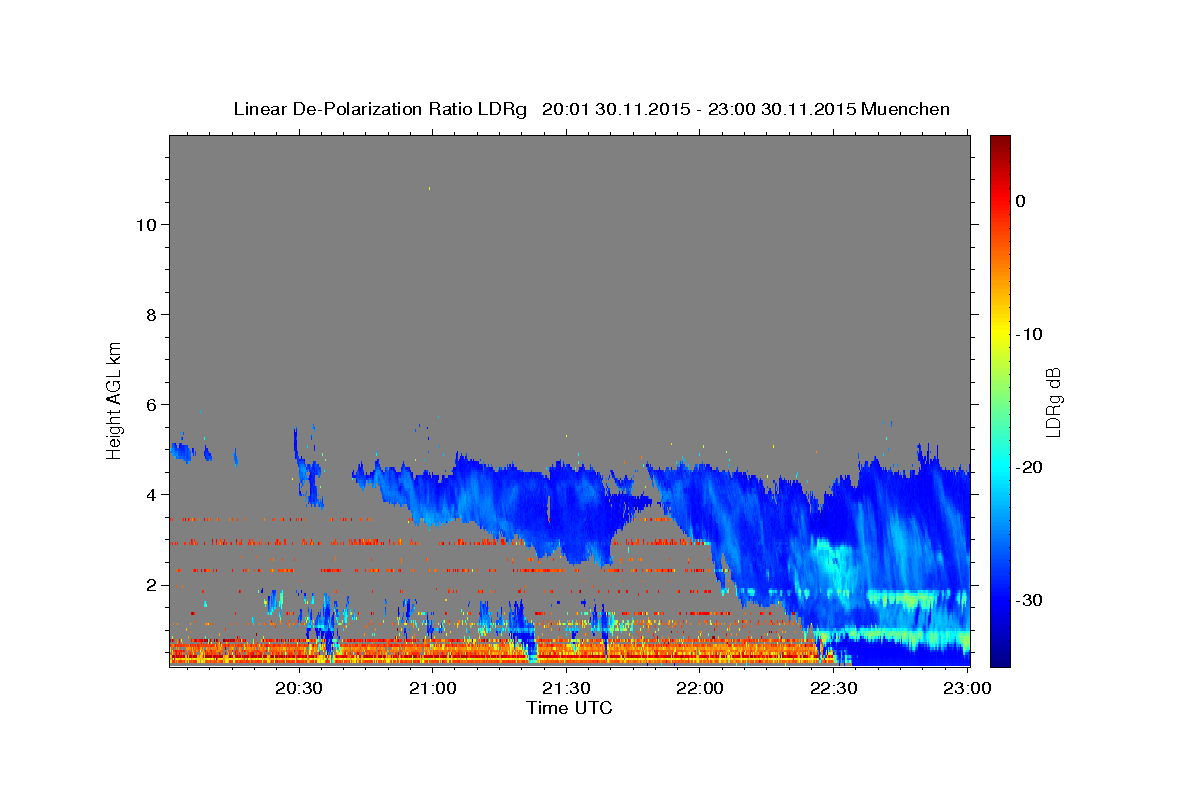Viewport: 1200px width, 800px height.
Task: Click the colorbar value -10
Action: point(1029,334)
